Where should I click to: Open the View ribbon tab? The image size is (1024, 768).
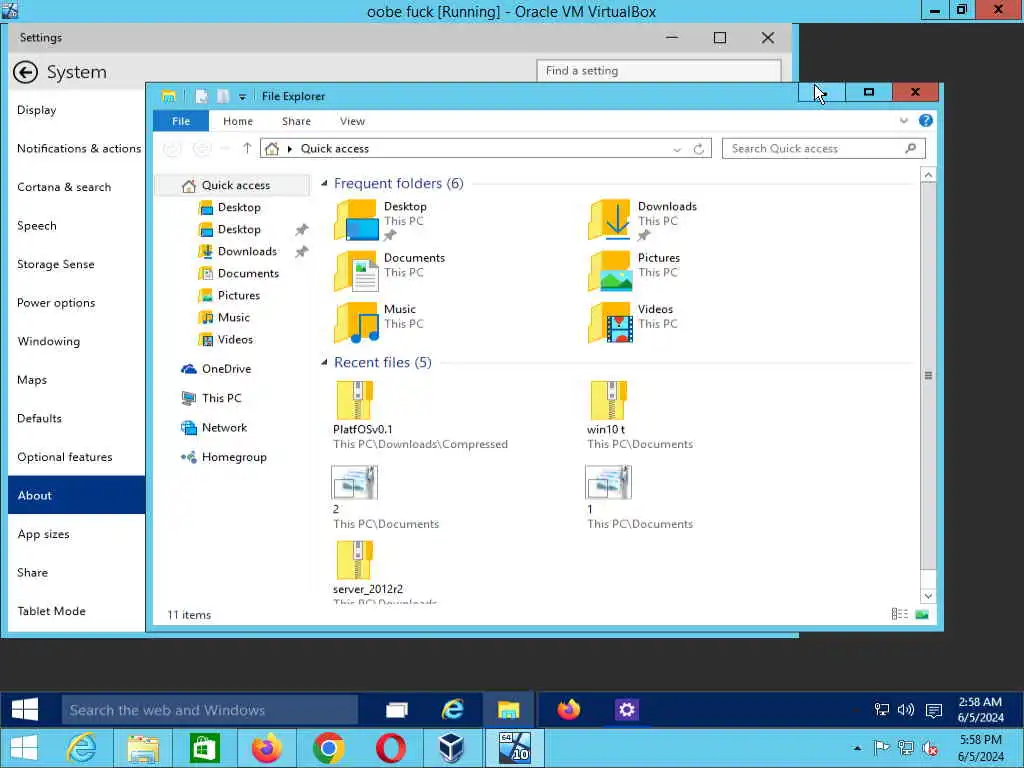(352, 121)
